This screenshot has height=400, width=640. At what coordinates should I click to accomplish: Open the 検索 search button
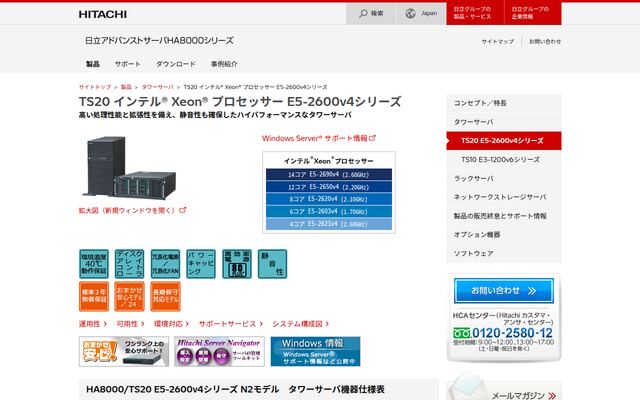pos(371,13)
